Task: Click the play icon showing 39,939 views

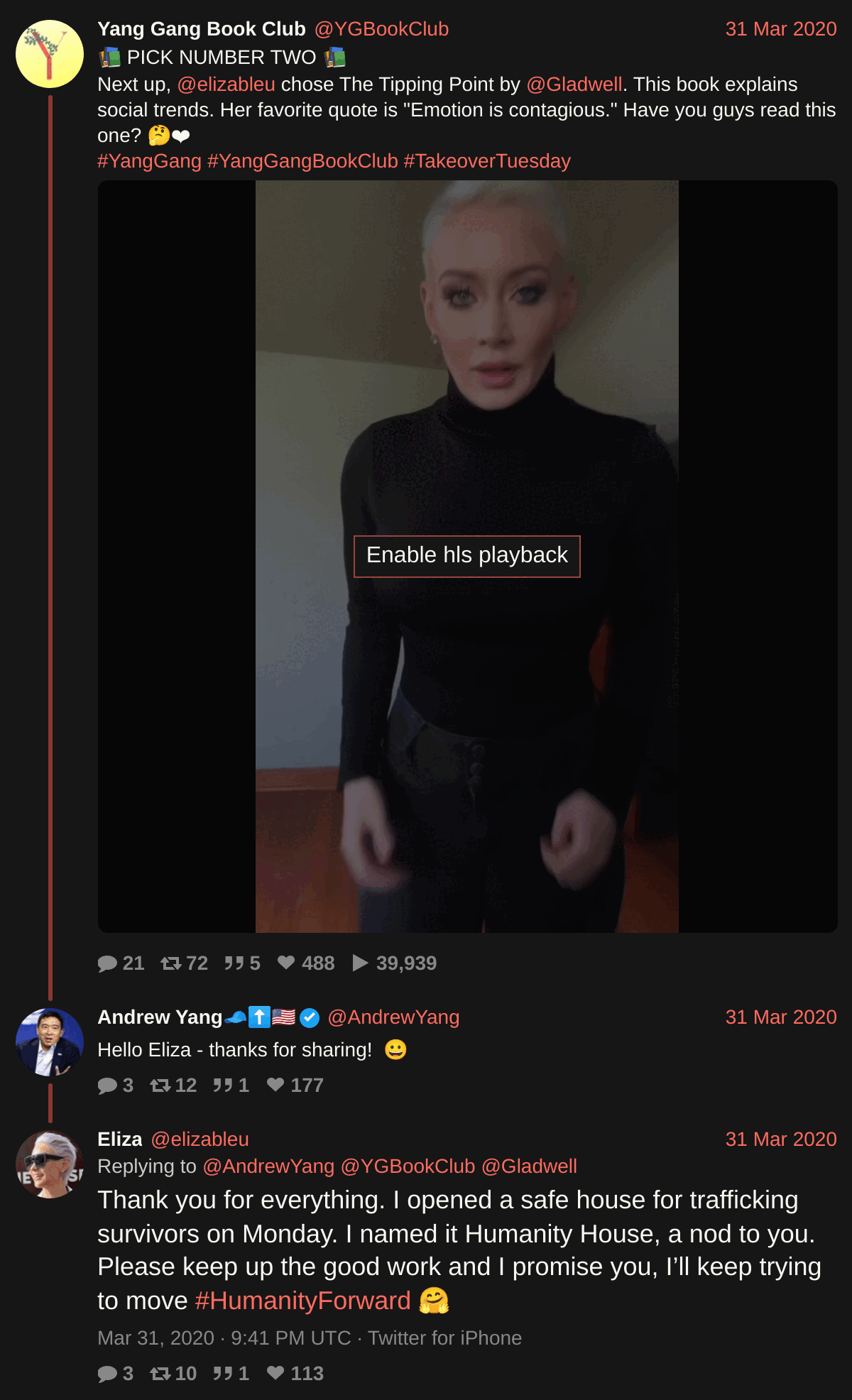Action: [361, 963]
